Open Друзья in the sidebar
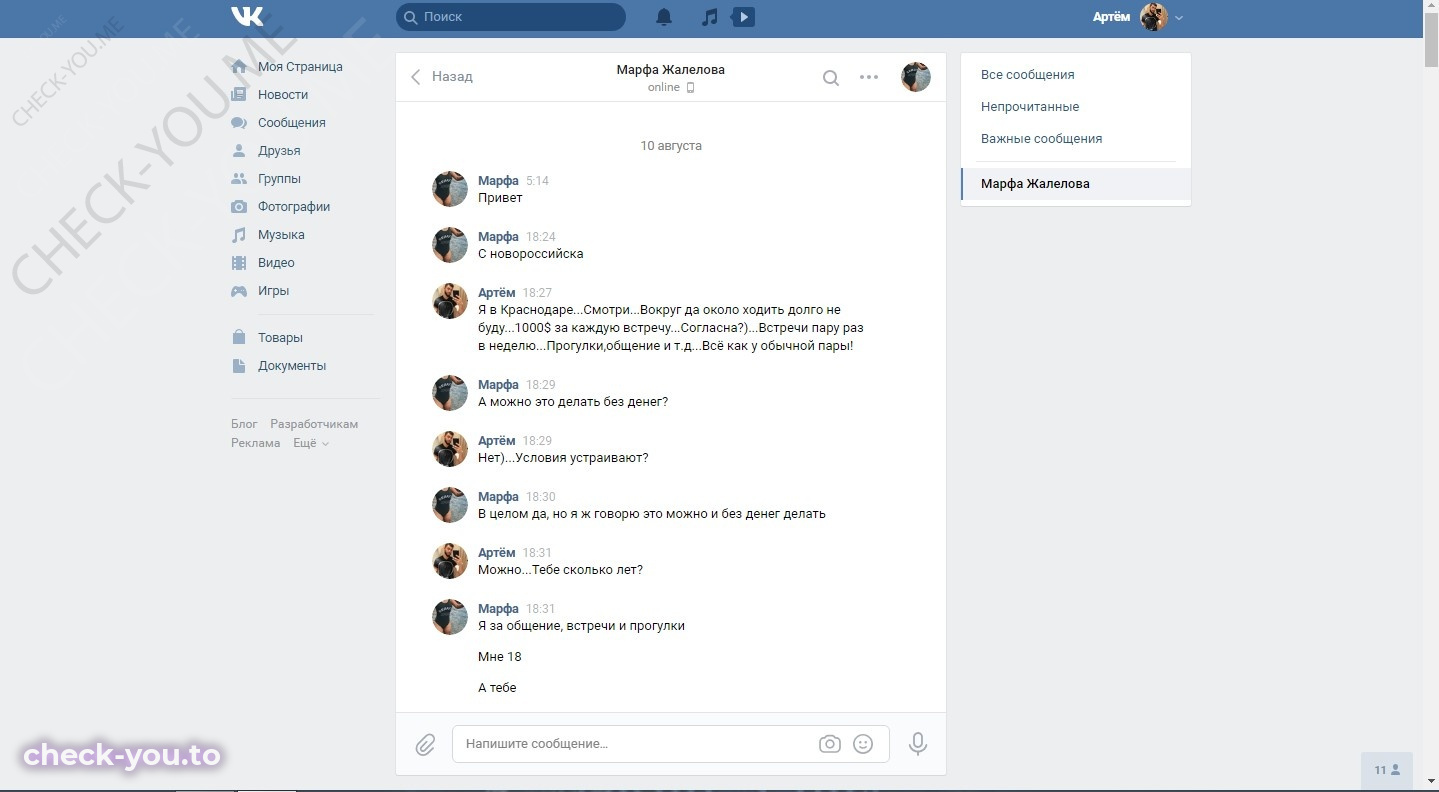This screenshot has height=792, width=1439. click(x=279, y=151)
